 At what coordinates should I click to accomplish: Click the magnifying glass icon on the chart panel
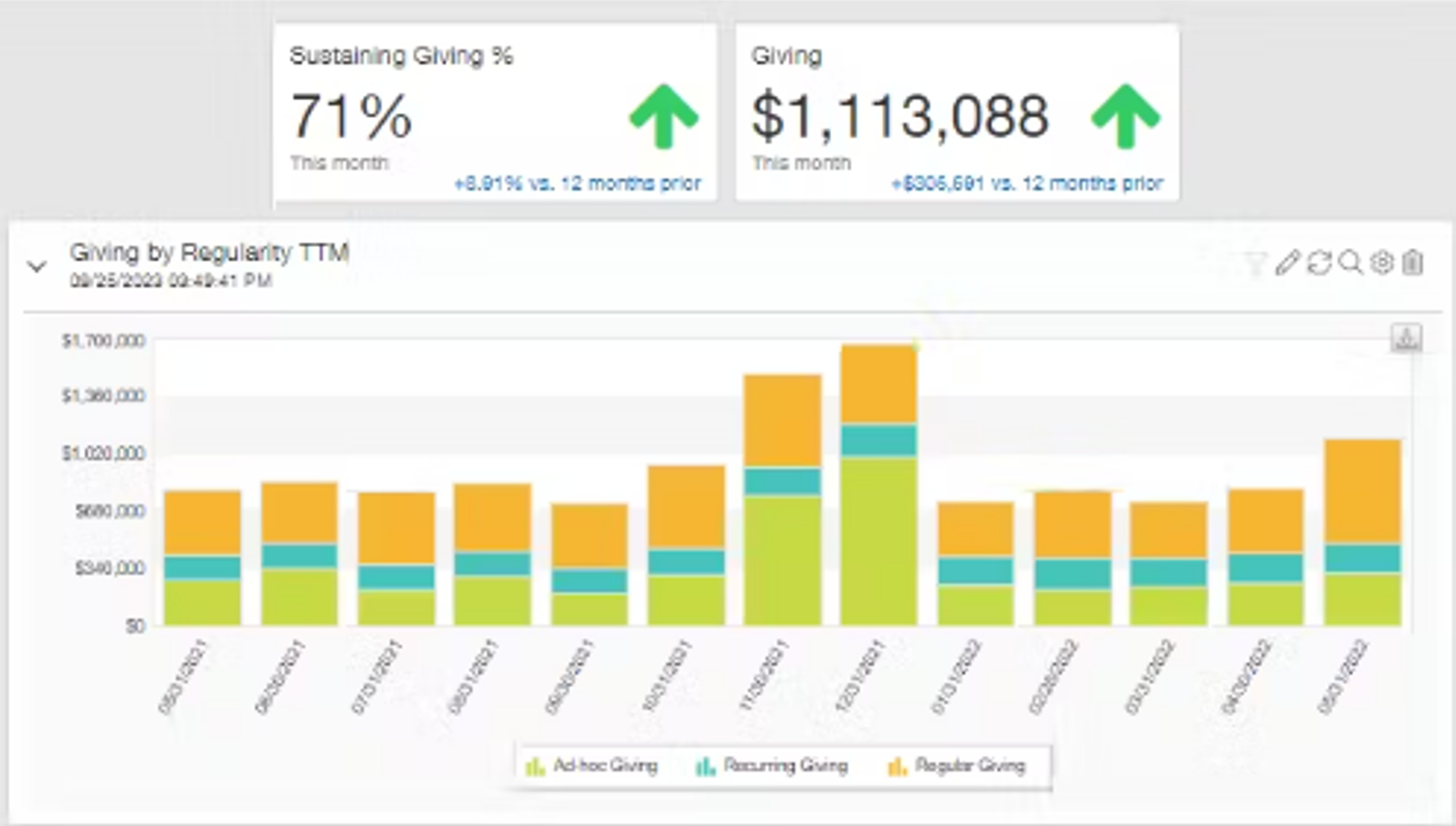[x=1350, y=263]
